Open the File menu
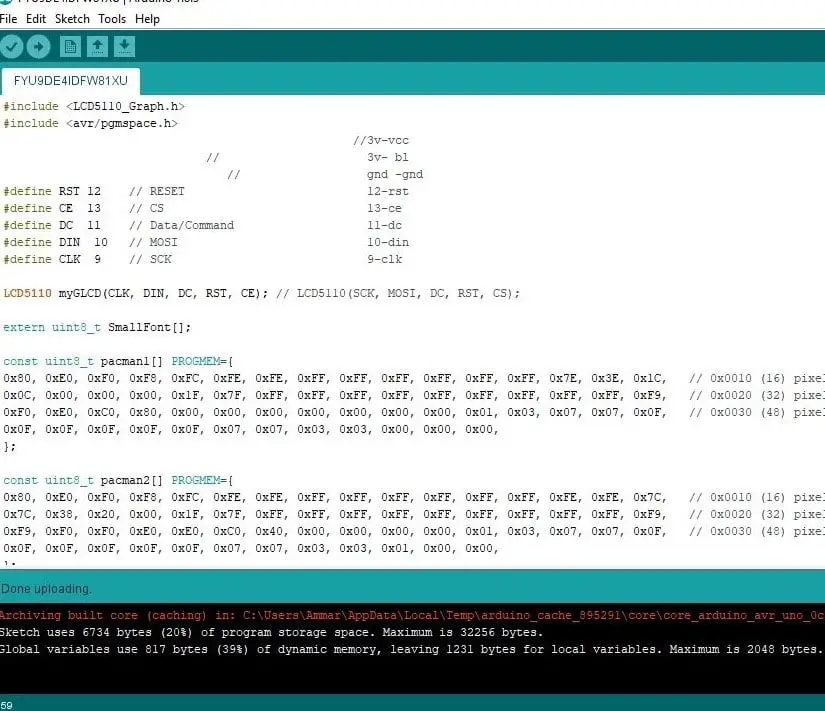 [8, 19]
